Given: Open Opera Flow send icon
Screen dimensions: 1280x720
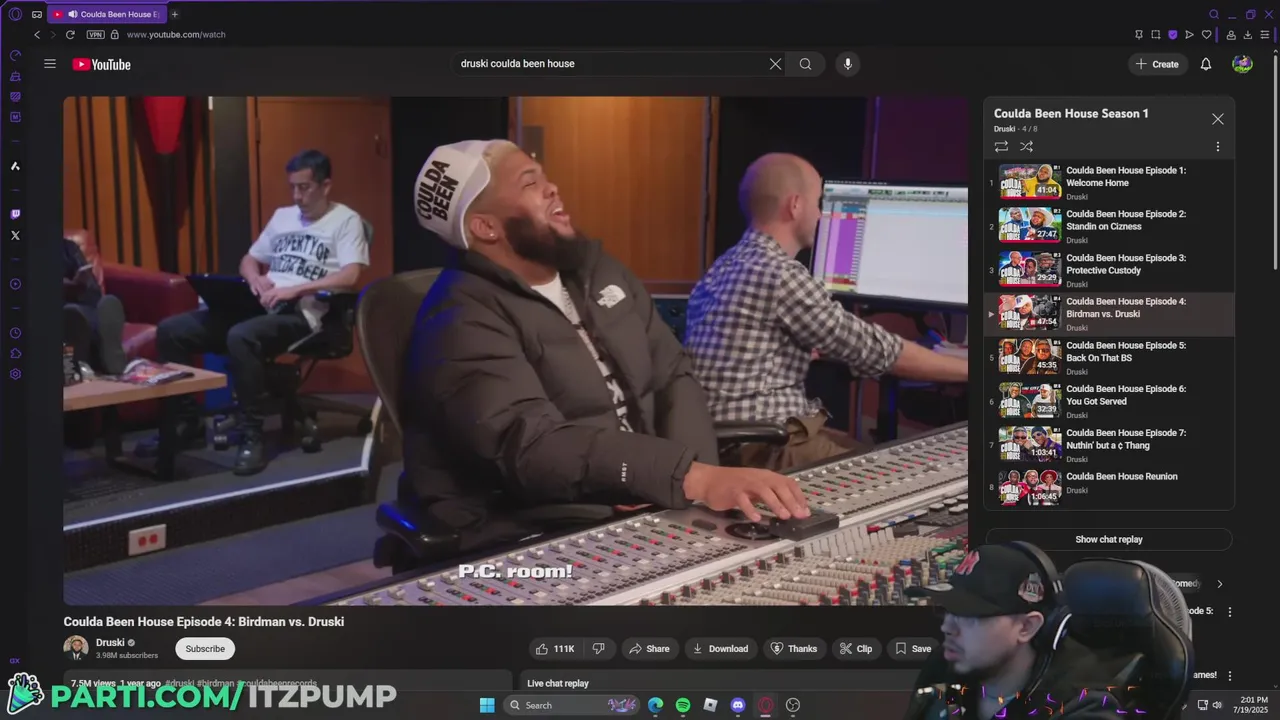Looking at the screenshot, I should (1189, 34).
